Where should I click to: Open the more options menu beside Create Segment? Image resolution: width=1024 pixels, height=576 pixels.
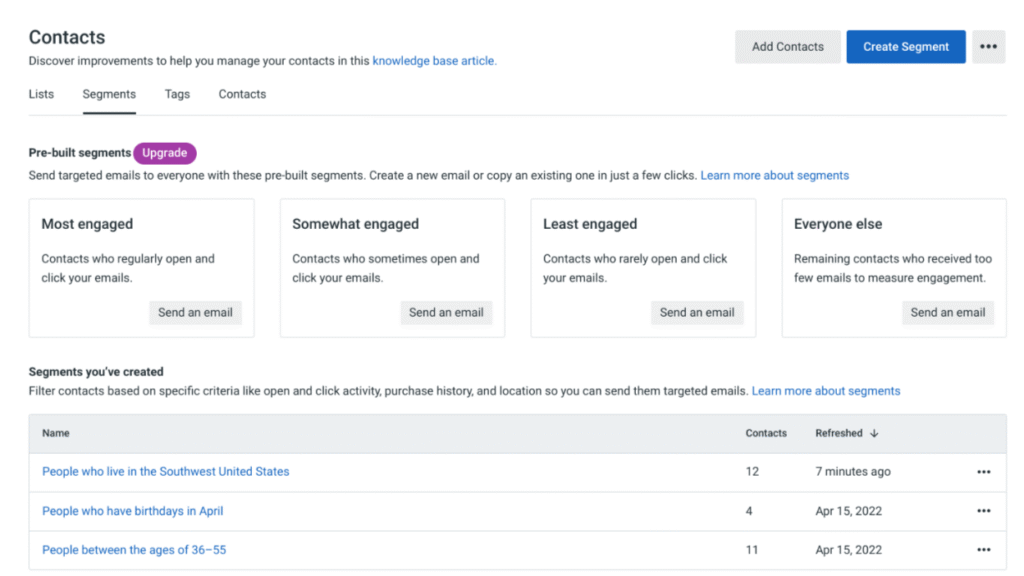pos(988,47)
